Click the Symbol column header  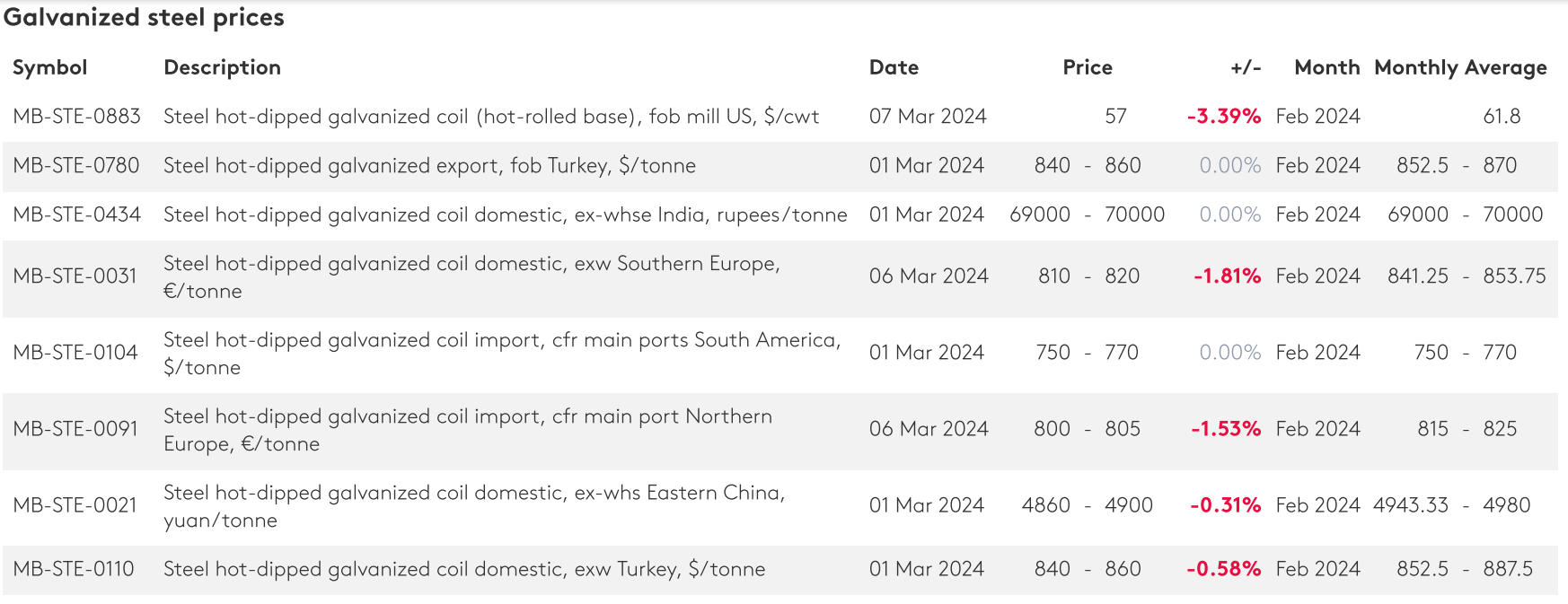(49, 67)
